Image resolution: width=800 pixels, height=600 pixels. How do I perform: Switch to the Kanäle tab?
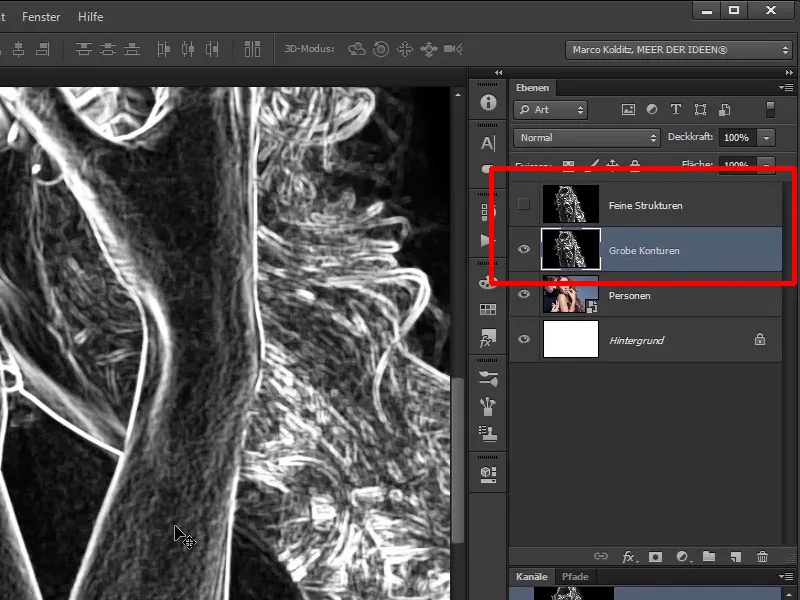[532, 577]
